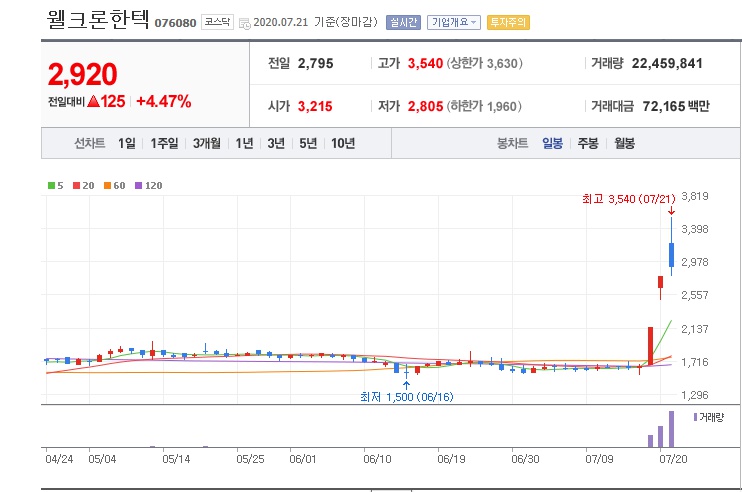This screenshot has width=742, height=492.
Task: Click the 하한가 1,960 lower limit text
Action: [484, 106]
